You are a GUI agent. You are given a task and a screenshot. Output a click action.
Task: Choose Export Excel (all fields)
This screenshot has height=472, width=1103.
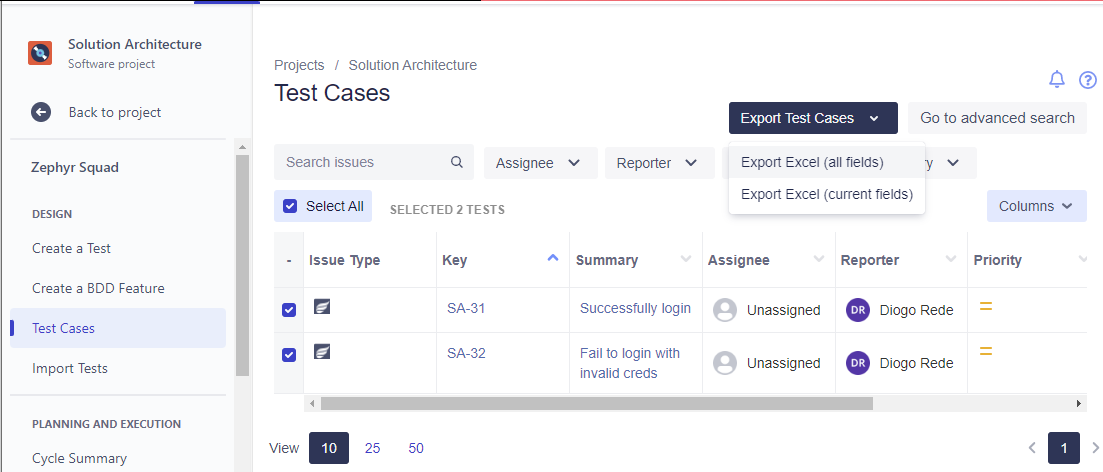pos(812,162)
